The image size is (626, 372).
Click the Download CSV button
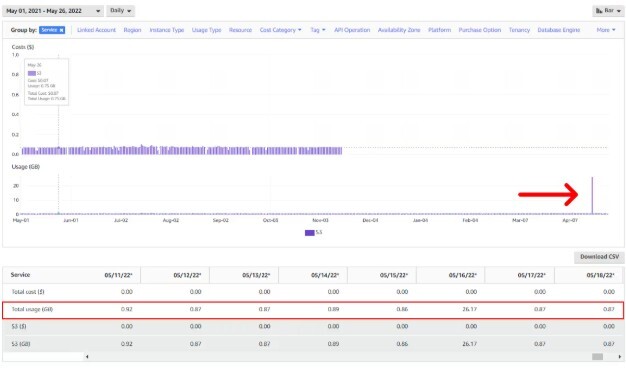point(599,257)
